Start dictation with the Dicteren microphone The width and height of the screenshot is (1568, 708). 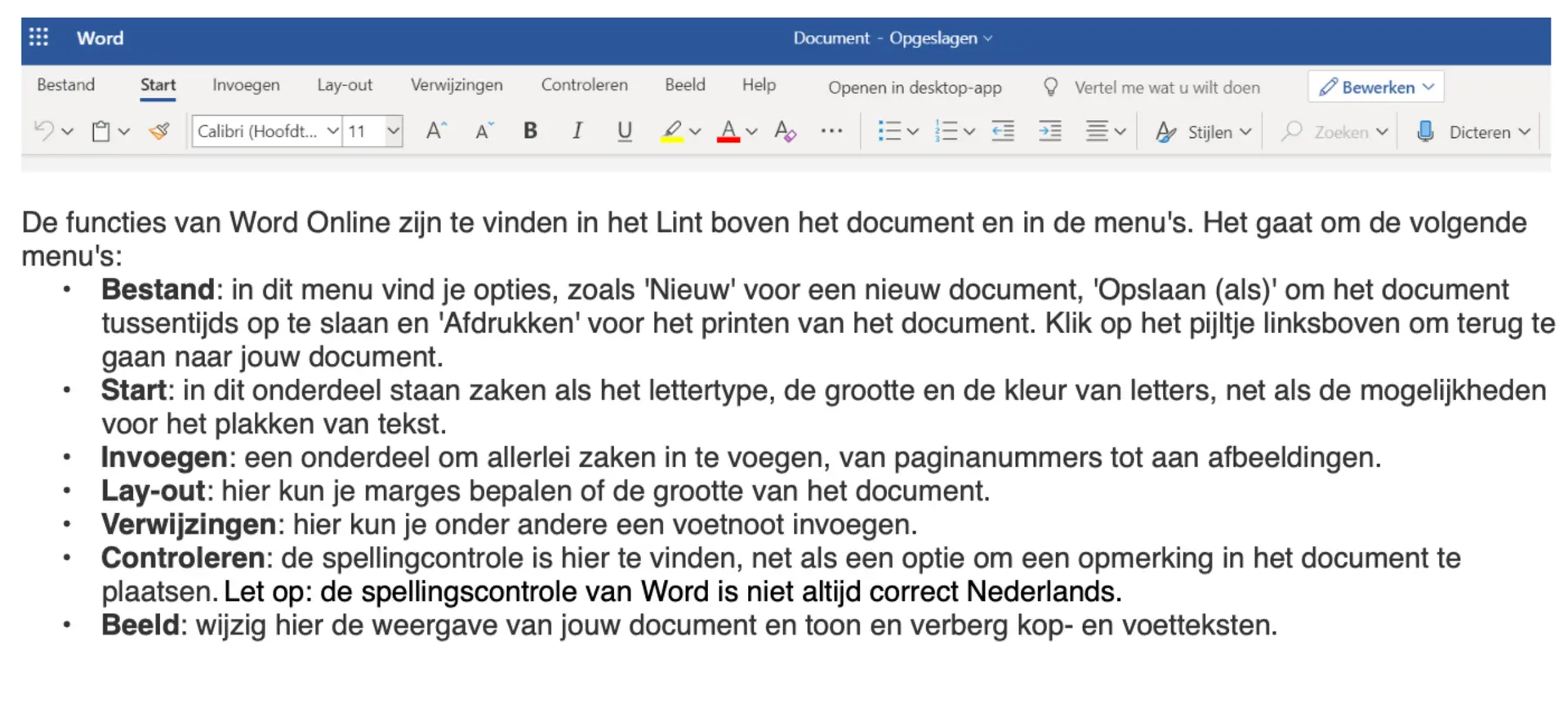click(x=1425, y=131)
